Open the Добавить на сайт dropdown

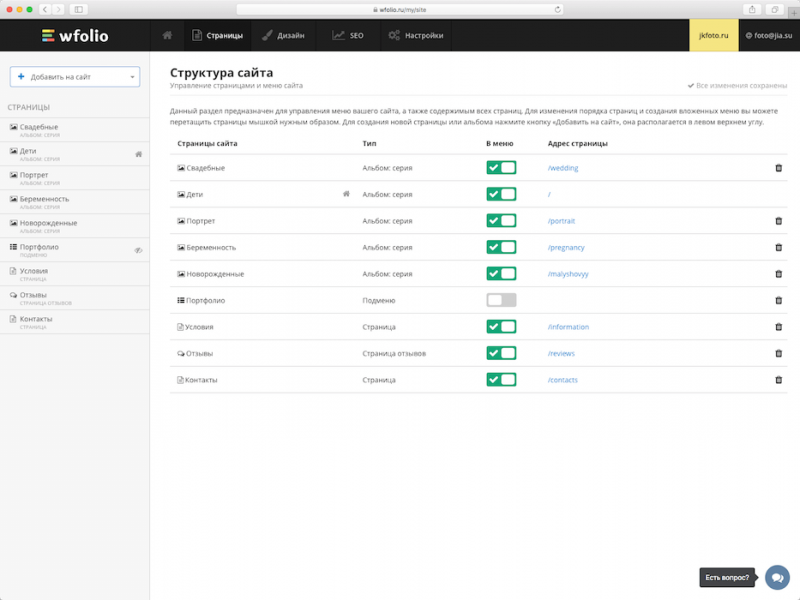[x=75, y=77]
